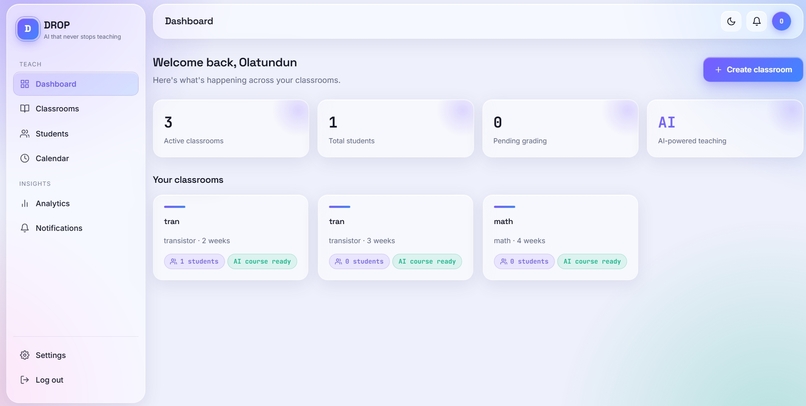
Task: Click the AI-powered teaching card
Action: click(725, 128)
